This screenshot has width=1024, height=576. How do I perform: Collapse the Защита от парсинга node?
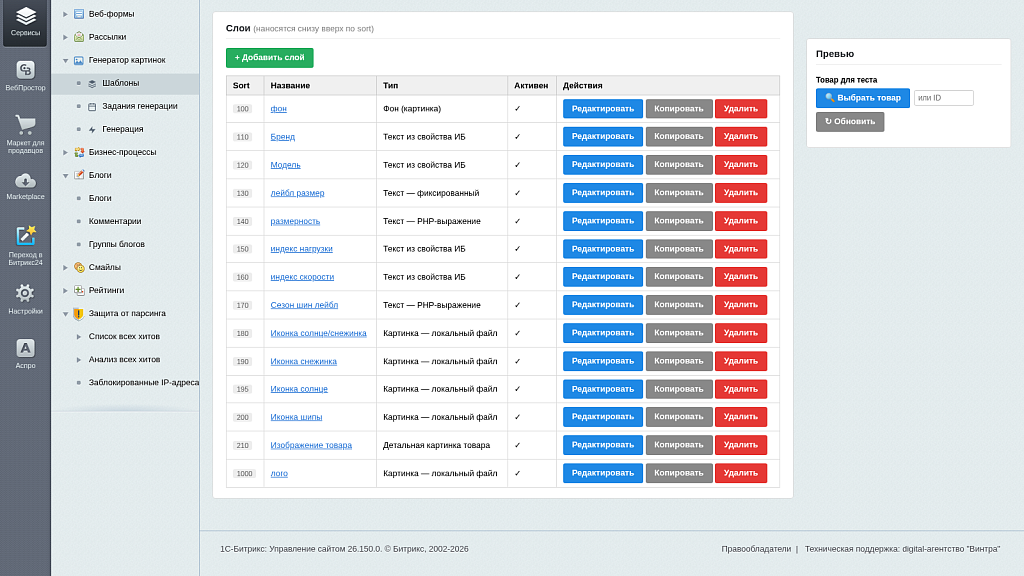(65, 313)
